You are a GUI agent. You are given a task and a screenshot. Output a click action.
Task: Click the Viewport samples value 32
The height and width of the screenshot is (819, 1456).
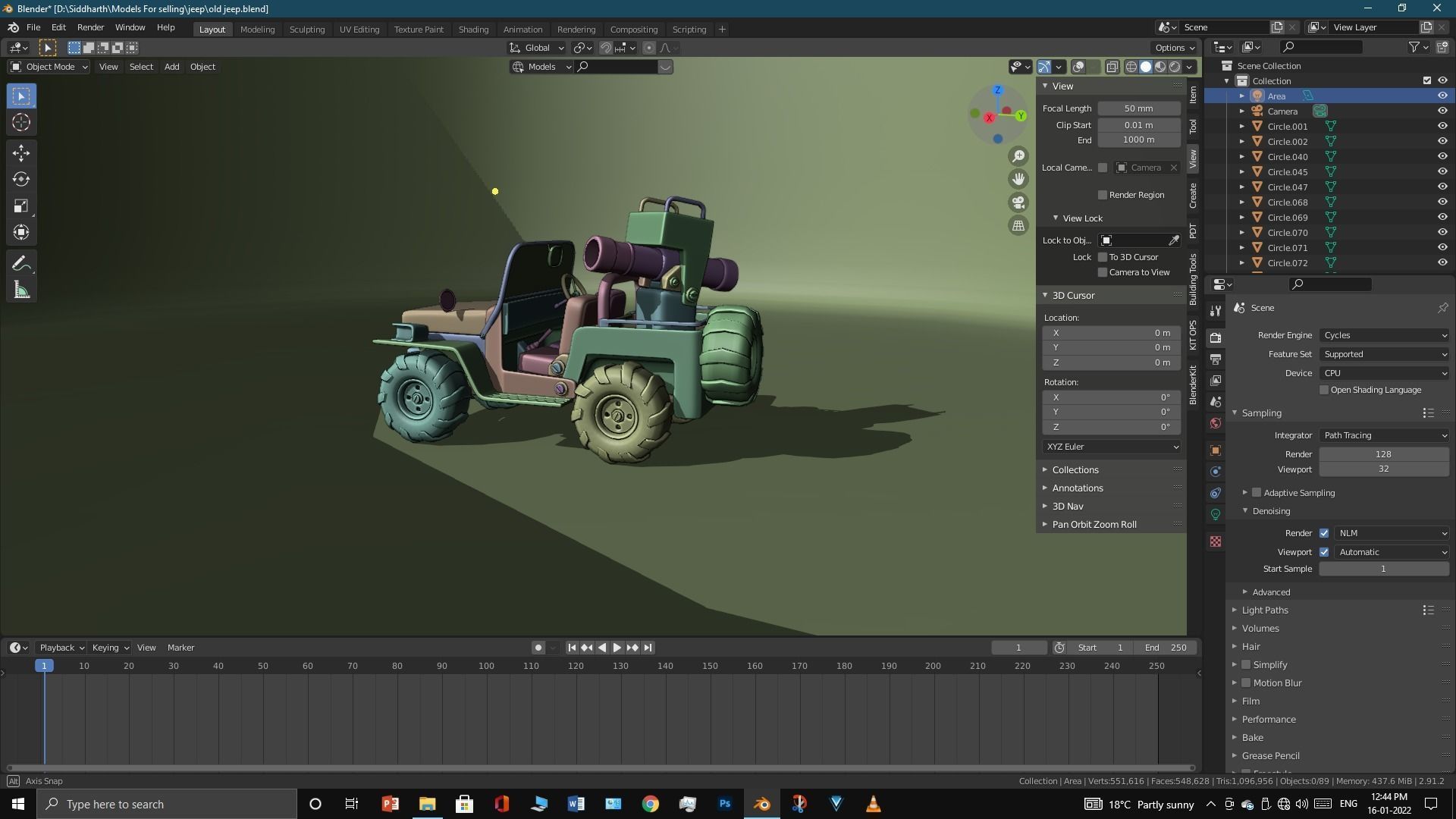coord(1384,469)
